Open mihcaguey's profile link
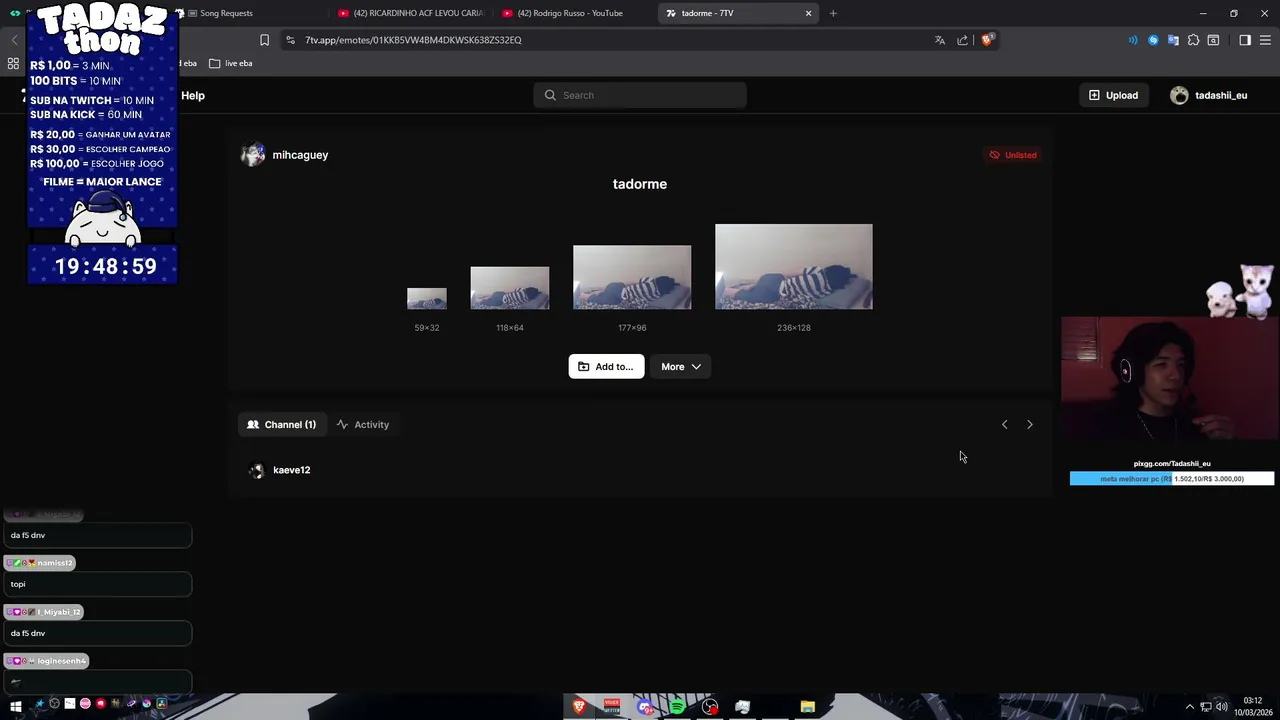 click(x=285, y=155)
